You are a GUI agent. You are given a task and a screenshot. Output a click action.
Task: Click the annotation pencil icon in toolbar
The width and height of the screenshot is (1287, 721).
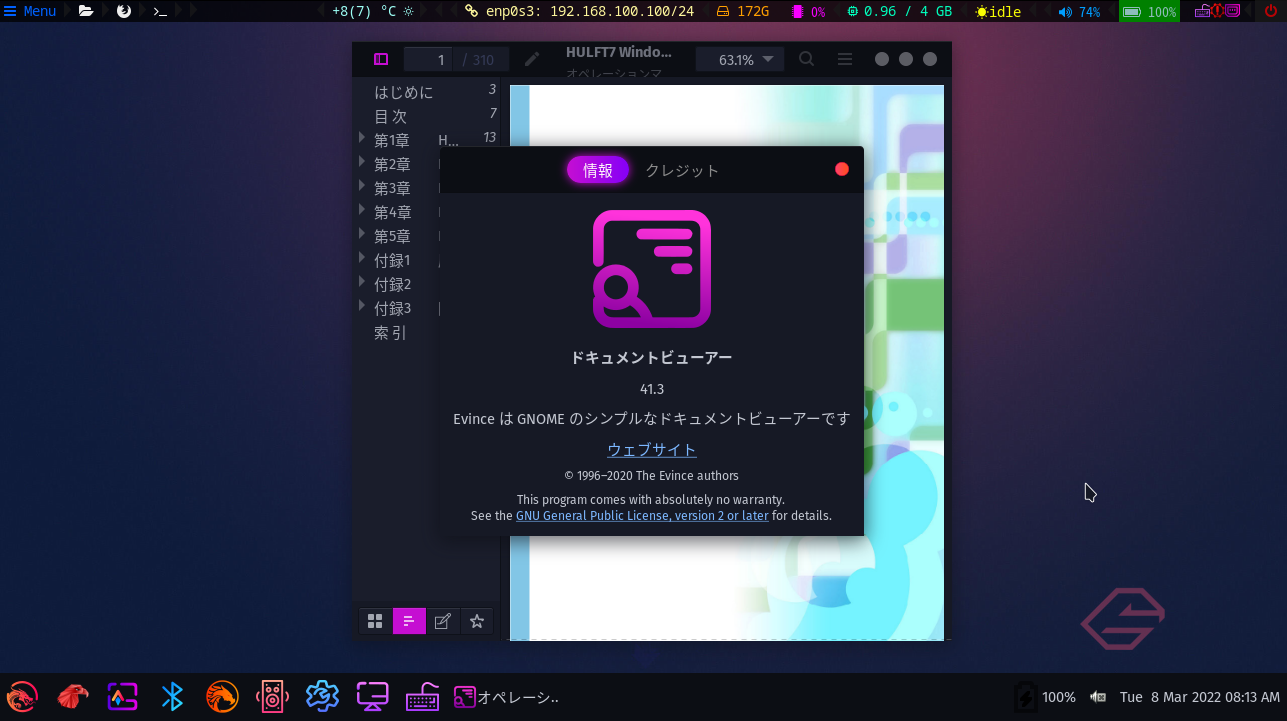(x=533, y=60)
